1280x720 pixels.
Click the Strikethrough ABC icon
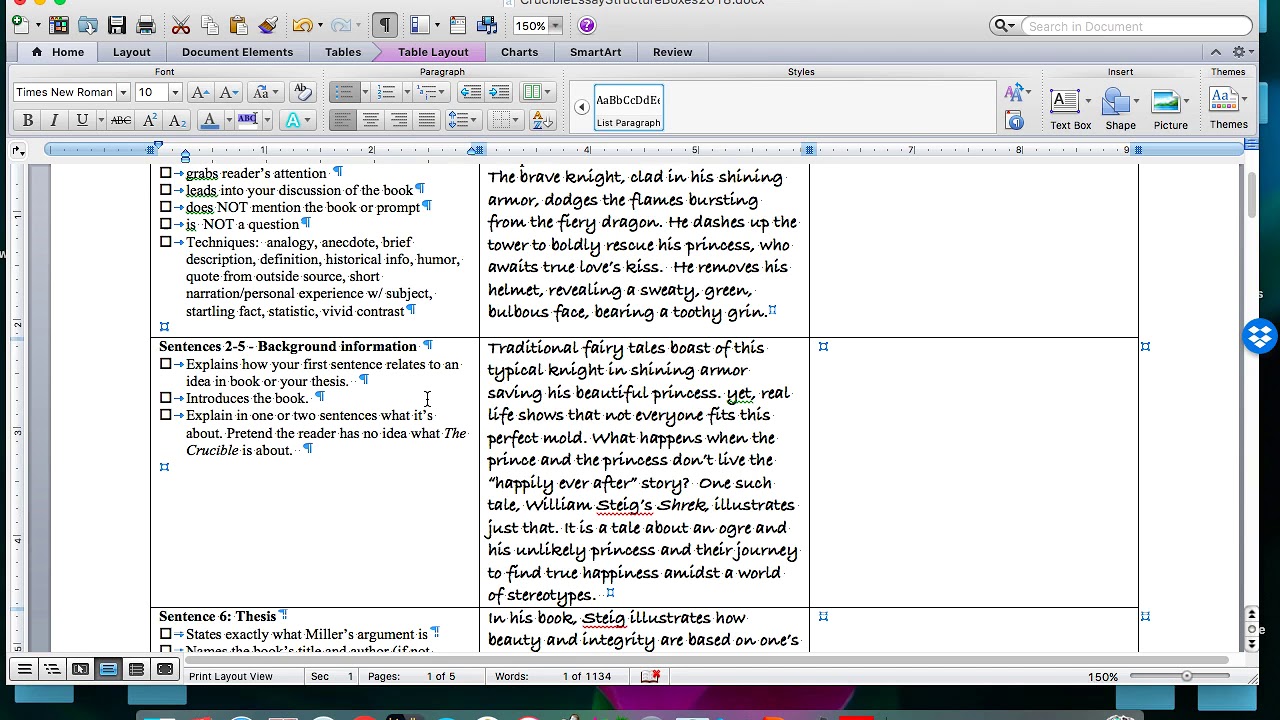[x=121, y=120]
